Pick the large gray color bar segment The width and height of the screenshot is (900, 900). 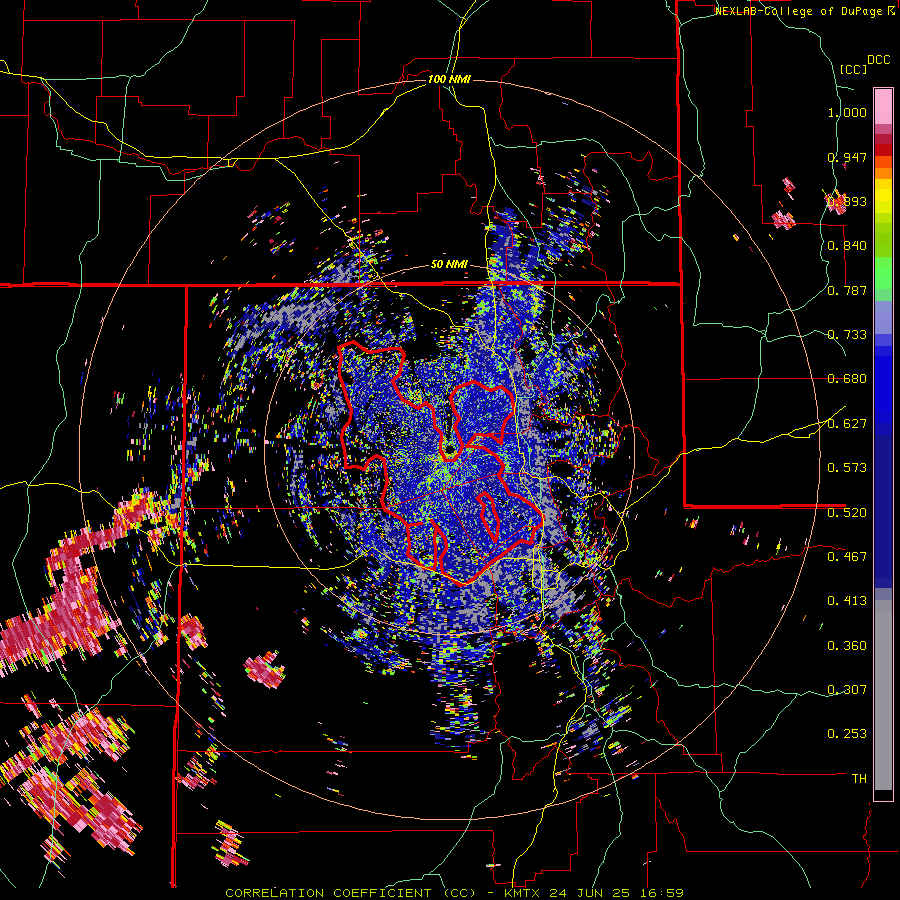883,695
